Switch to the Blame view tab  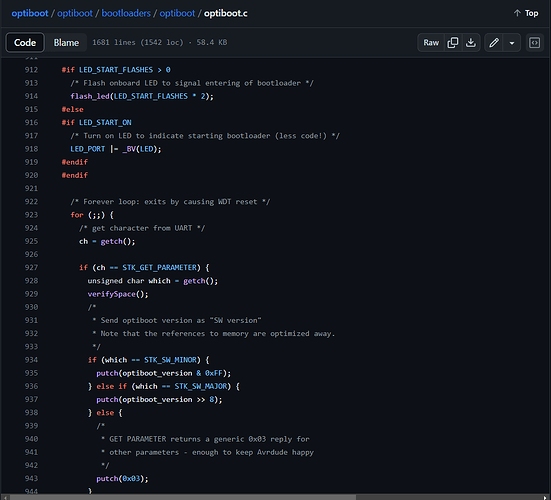[x=66, y=43]
